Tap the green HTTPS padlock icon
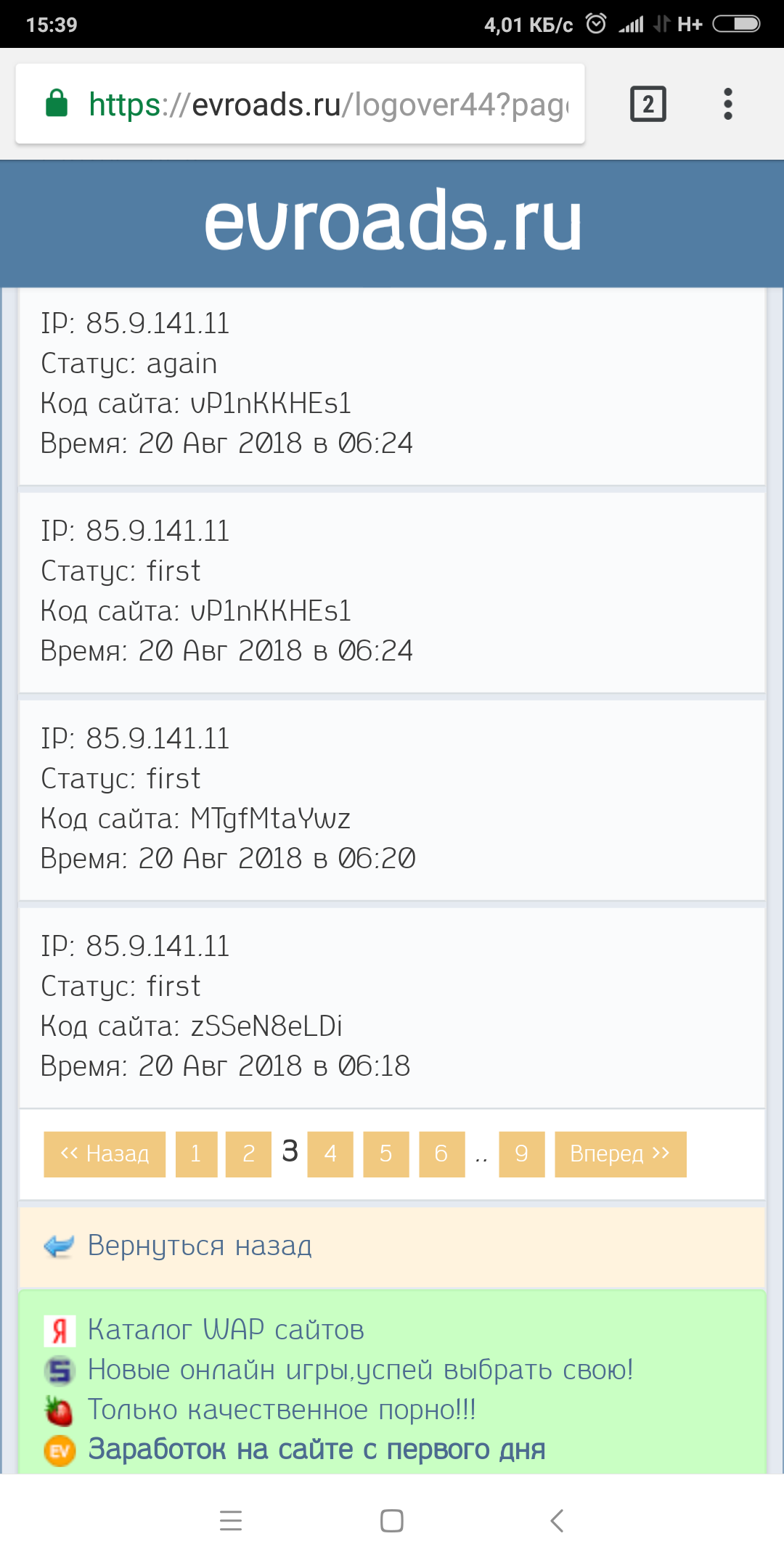This screenshot has height=1568, width=784. (x=57, y=104)
